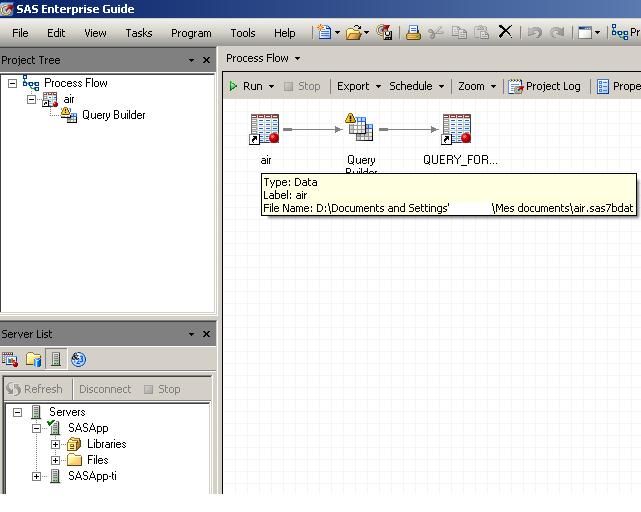Click the Print toolbar icon
The height and width of the screenshot is (512, 641).
click(413, 32)
